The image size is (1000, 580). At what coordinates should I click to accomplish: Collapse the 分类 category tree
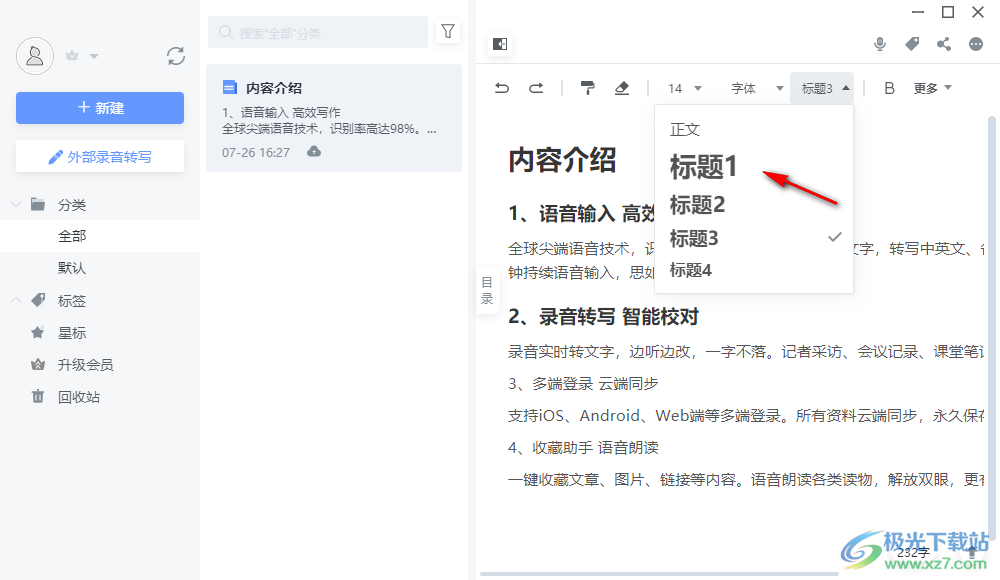(16, 204)
